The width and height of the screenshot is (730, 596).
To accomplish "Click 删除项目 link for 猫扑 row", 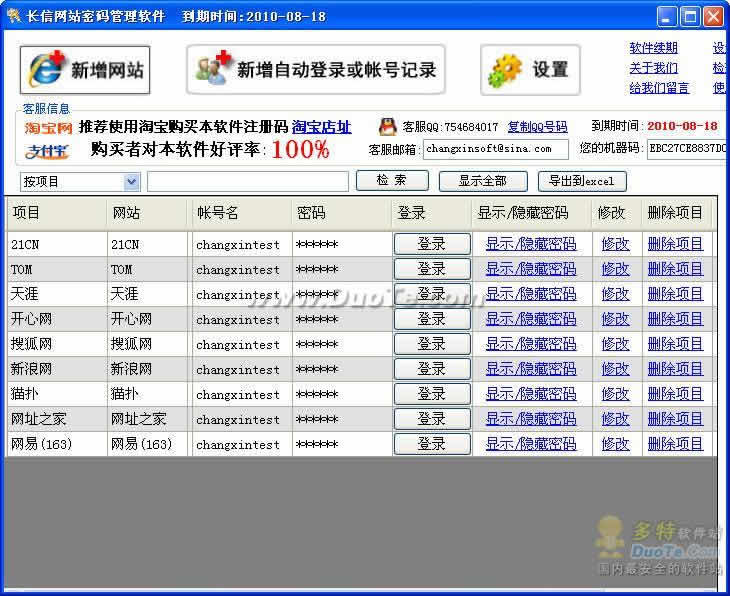I will click(676, 394).
